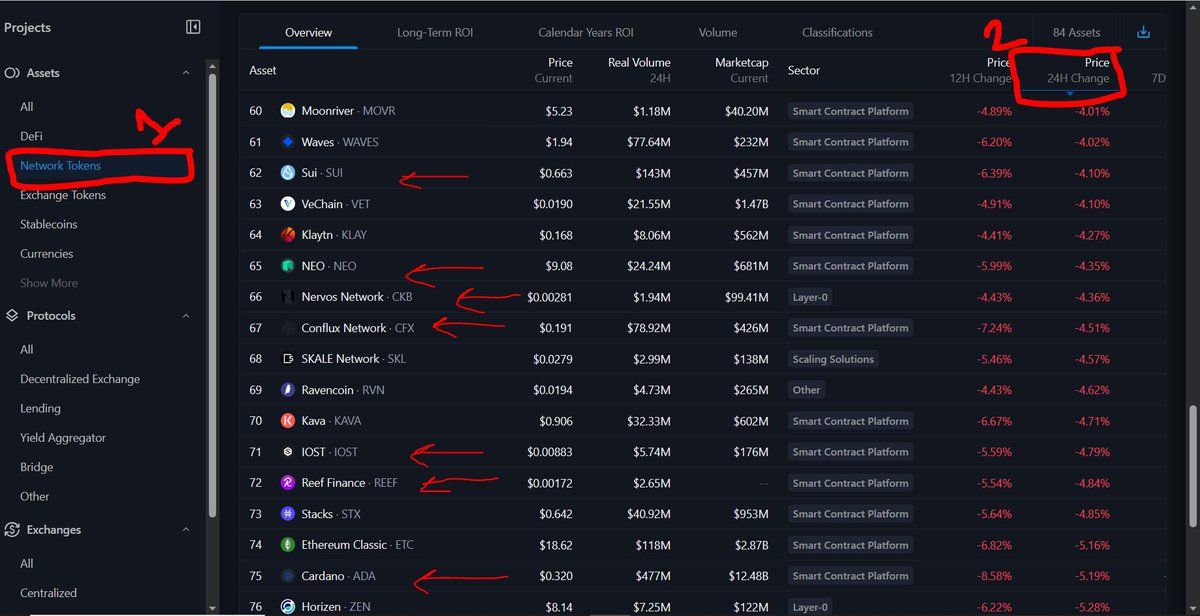Click the Nervos Network token logo
Viewport: 1200px width, 616px height.
pyautogui.click(x=288, y=297)
